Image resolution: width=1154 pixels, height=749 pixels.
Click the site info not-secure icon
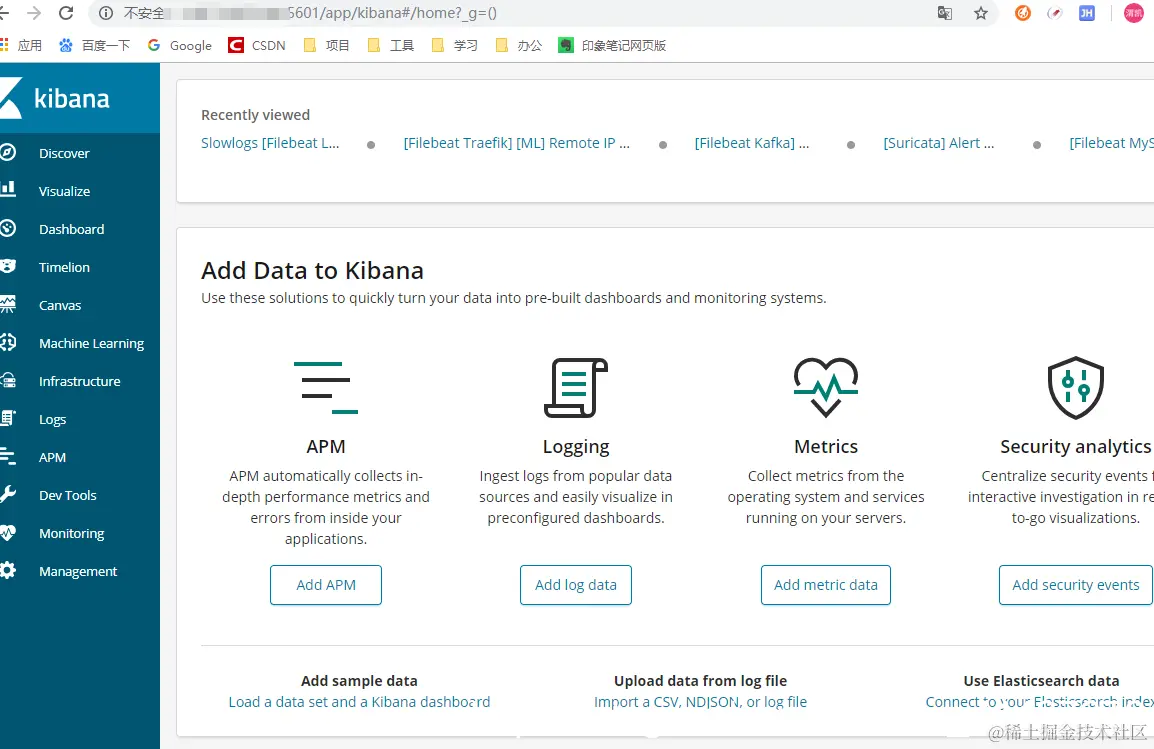coord(106,13)
